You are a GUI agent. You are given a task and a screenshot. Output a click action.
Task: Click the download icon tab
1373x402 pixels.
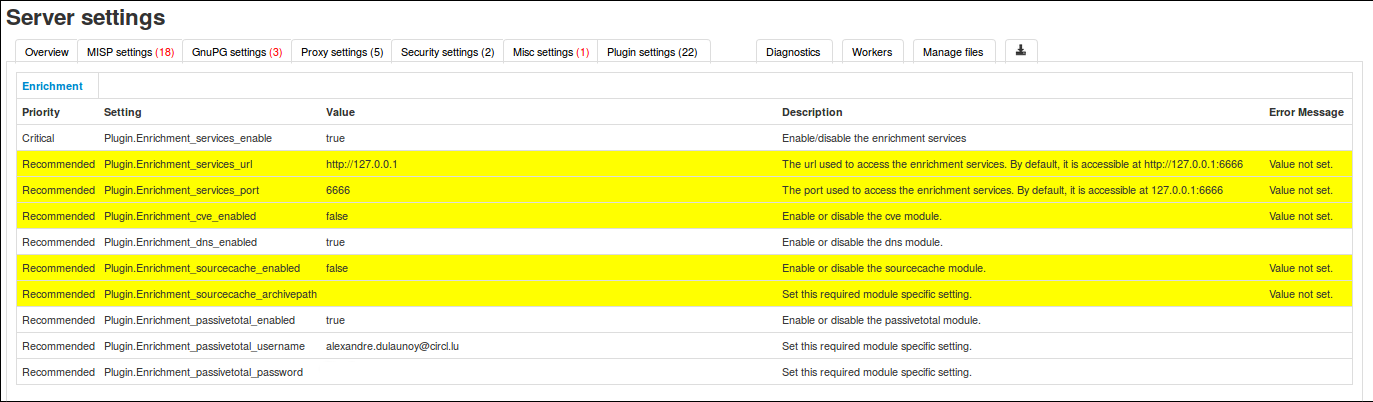(x=1021, y=51)
